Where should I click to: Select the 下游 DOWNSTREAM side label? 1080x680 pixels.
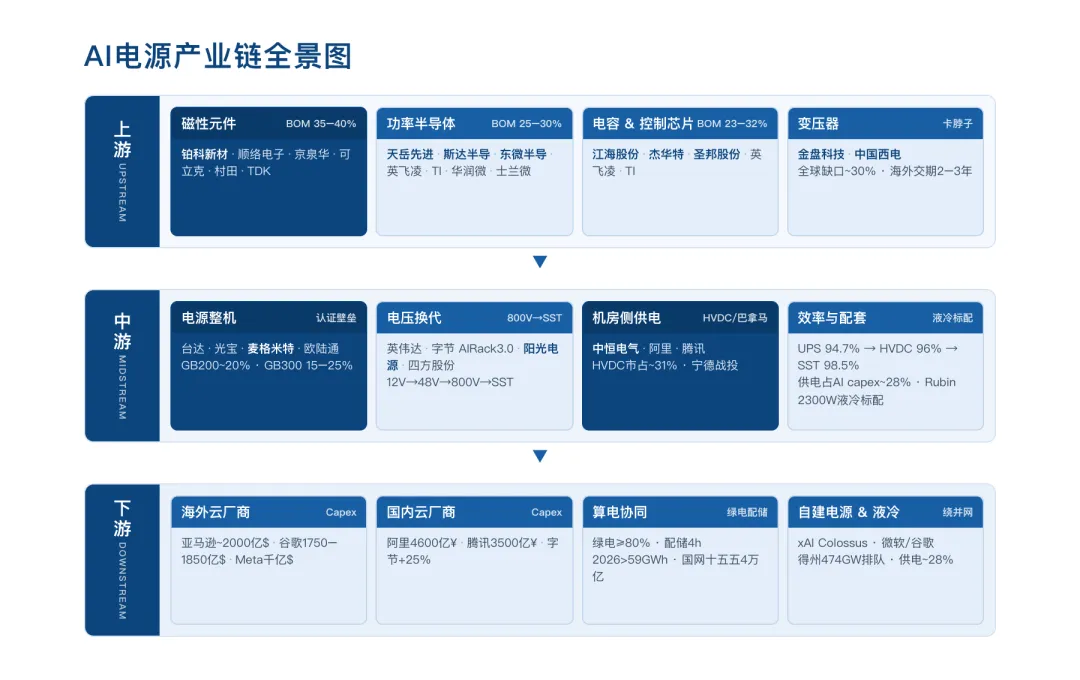coord(122,559)
